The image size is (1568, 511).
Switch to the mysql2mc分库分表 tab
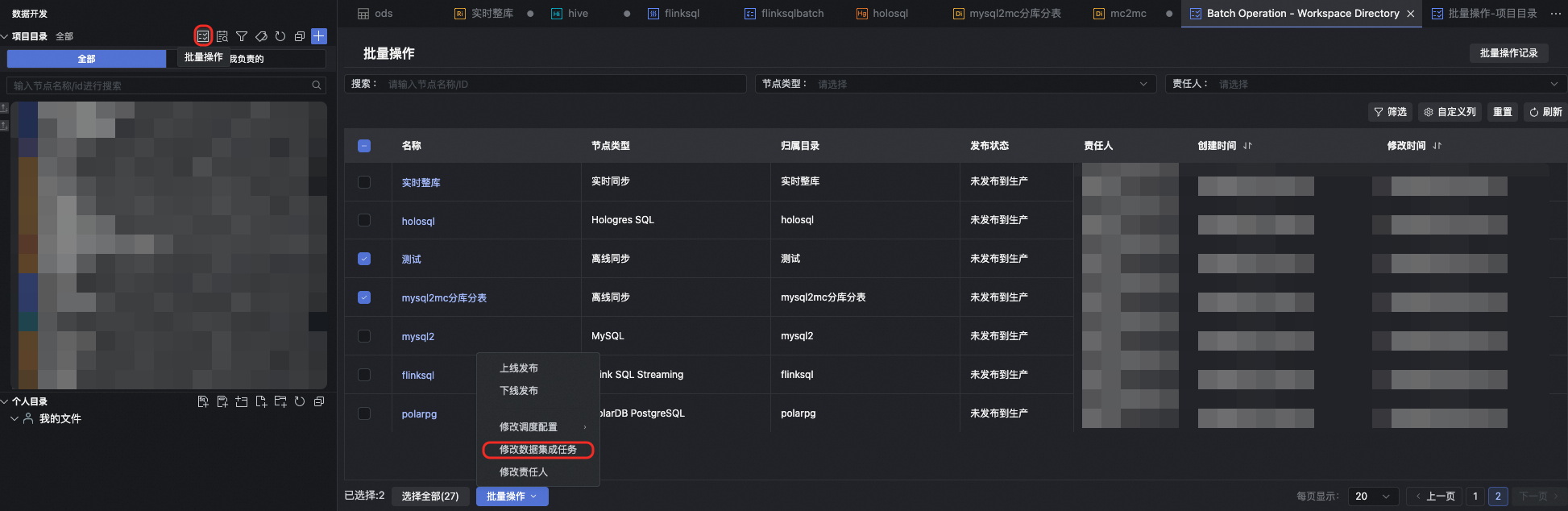(x=1007, y=14)
